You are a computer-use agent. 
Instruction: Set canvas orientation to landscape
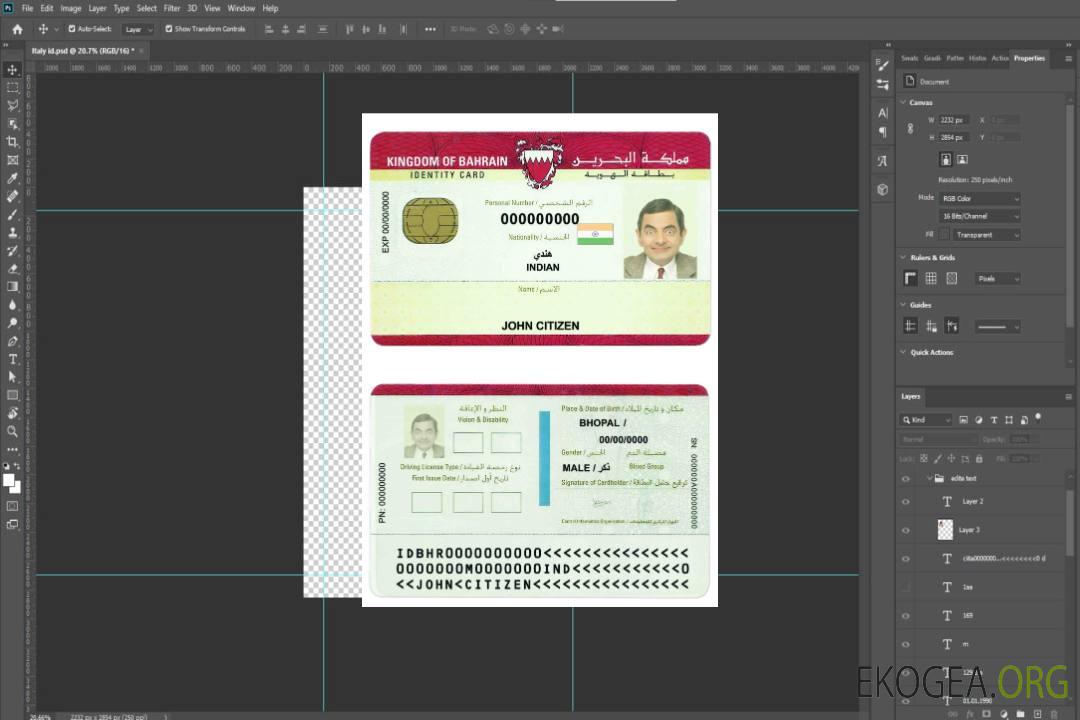(962, 160)
